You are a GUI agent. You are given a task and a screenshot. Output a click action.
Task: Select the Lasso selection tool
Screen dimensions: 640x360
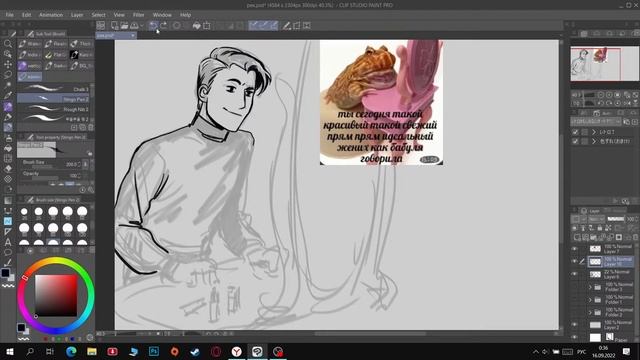[x=7, y=75]
